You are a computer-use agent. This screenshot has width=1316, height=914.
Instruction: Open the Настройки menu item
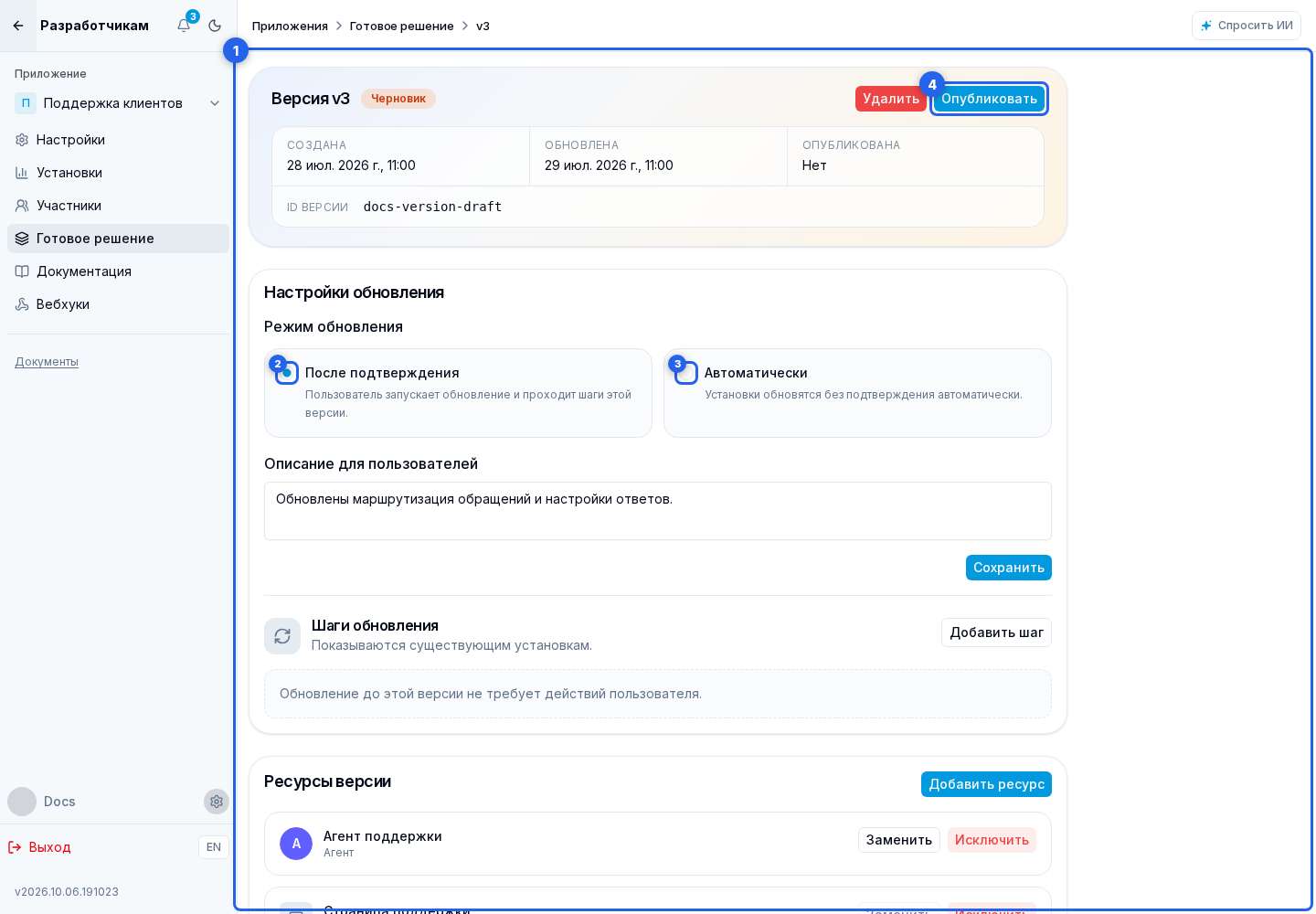pyautogui.click(x=119, y=140)
